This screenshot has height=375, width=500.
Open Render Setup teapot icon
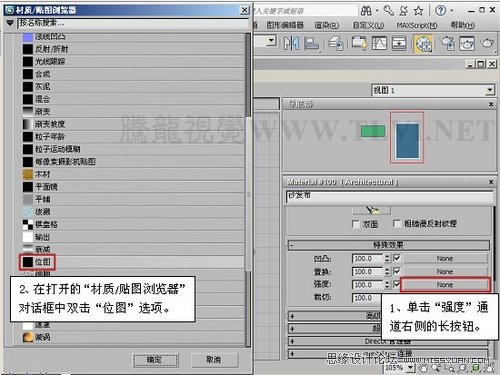pyautogui.click(x=447, y=43)
